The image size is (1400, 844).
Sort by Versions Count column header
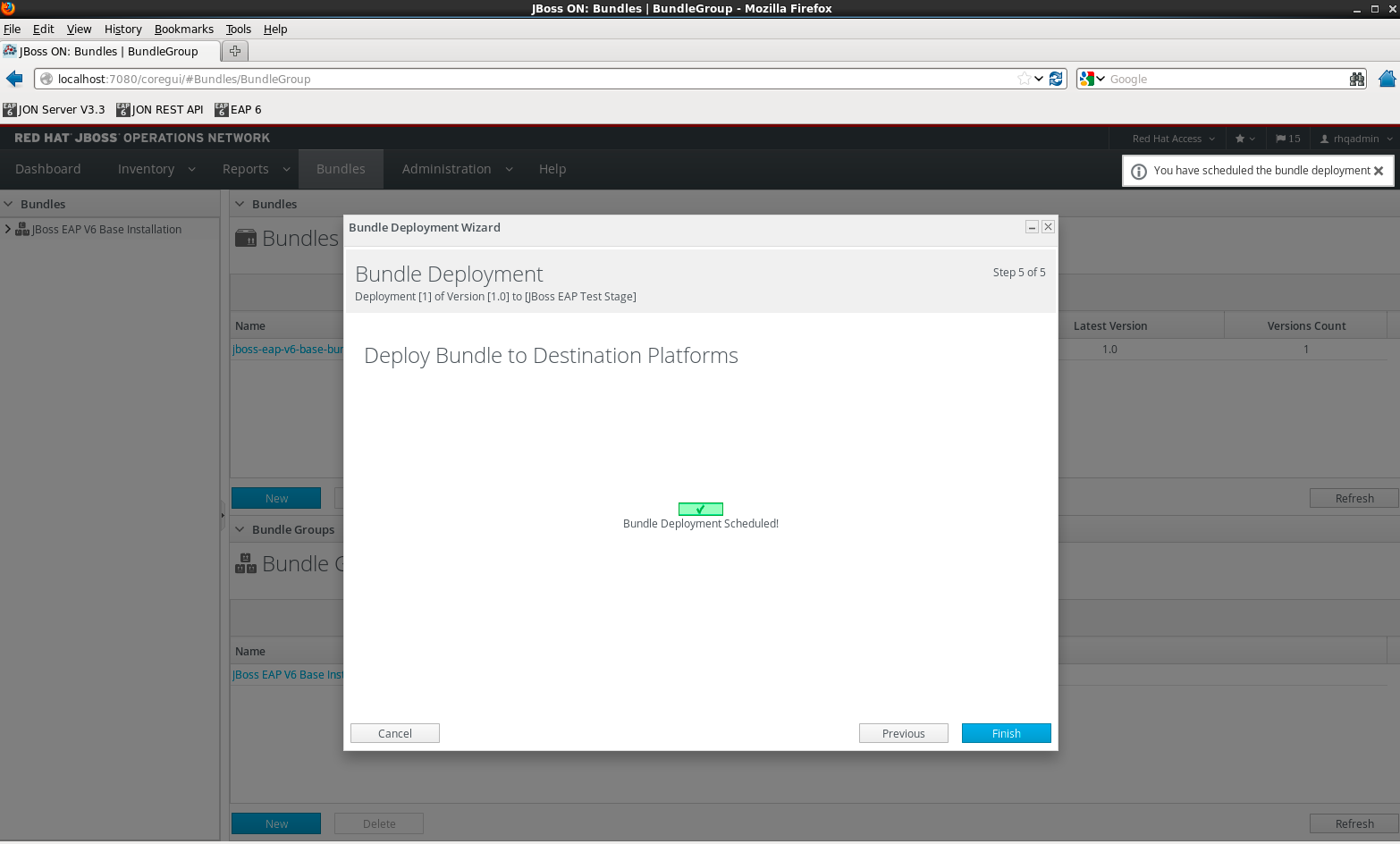tap(1306, 325)
